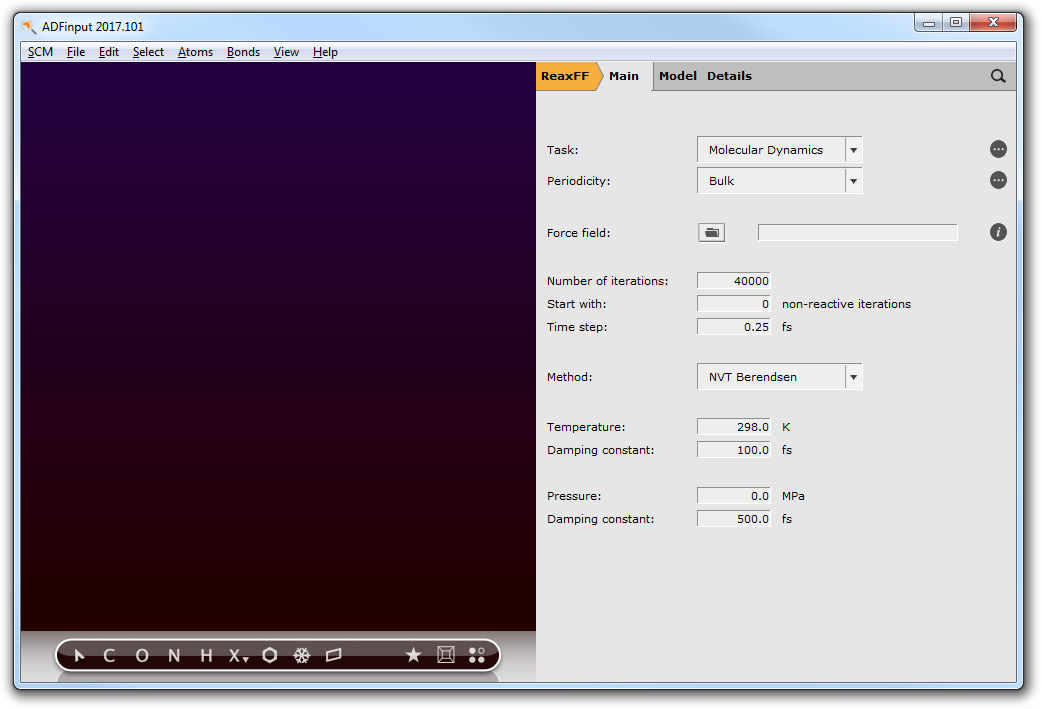Viewport: 1042px width, 709px height.
Task: Click the temperature Damping constant field
Action: point(734,450)
